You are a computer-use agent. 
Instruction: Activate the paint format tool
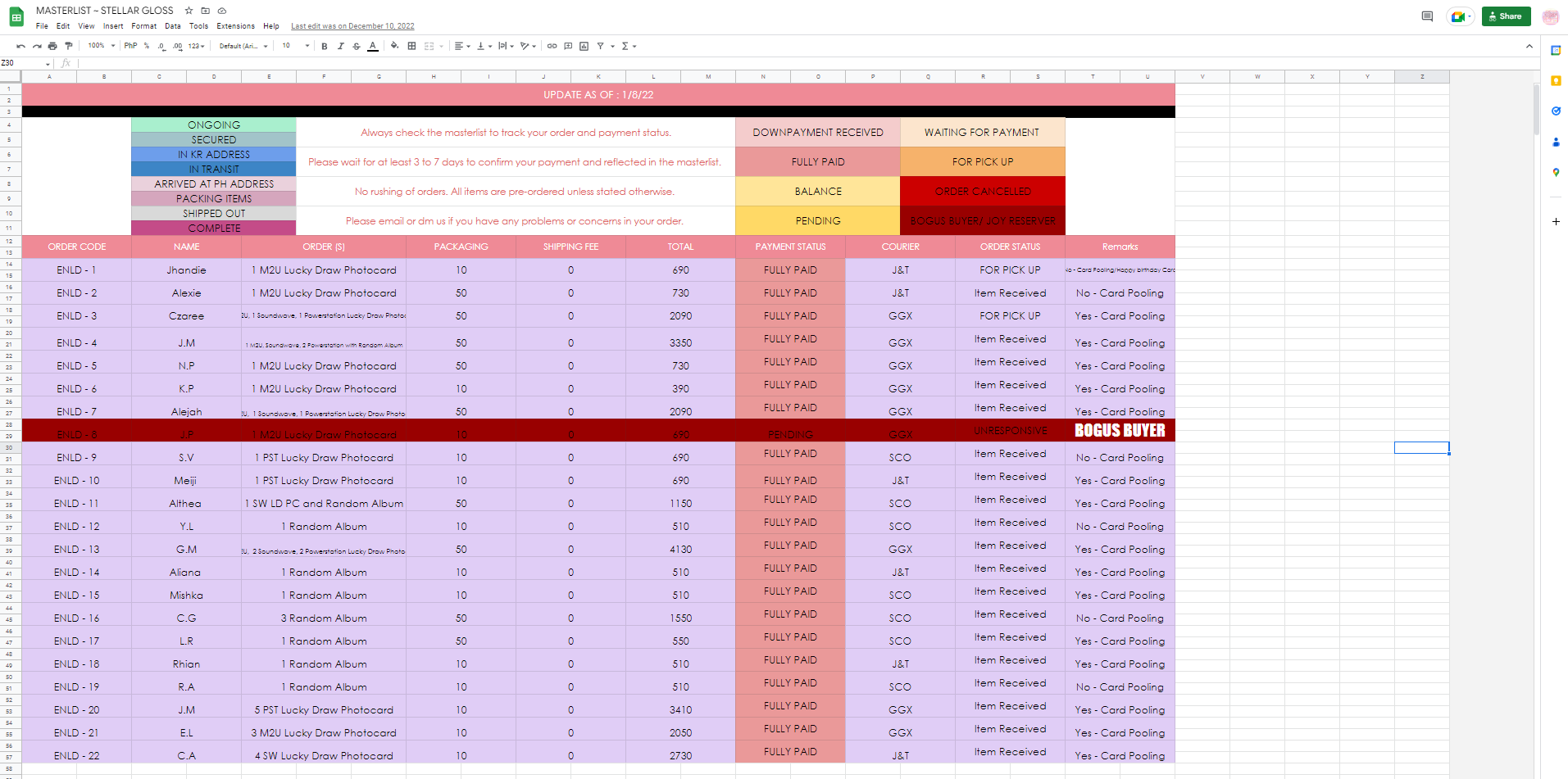tap(69, 46)
